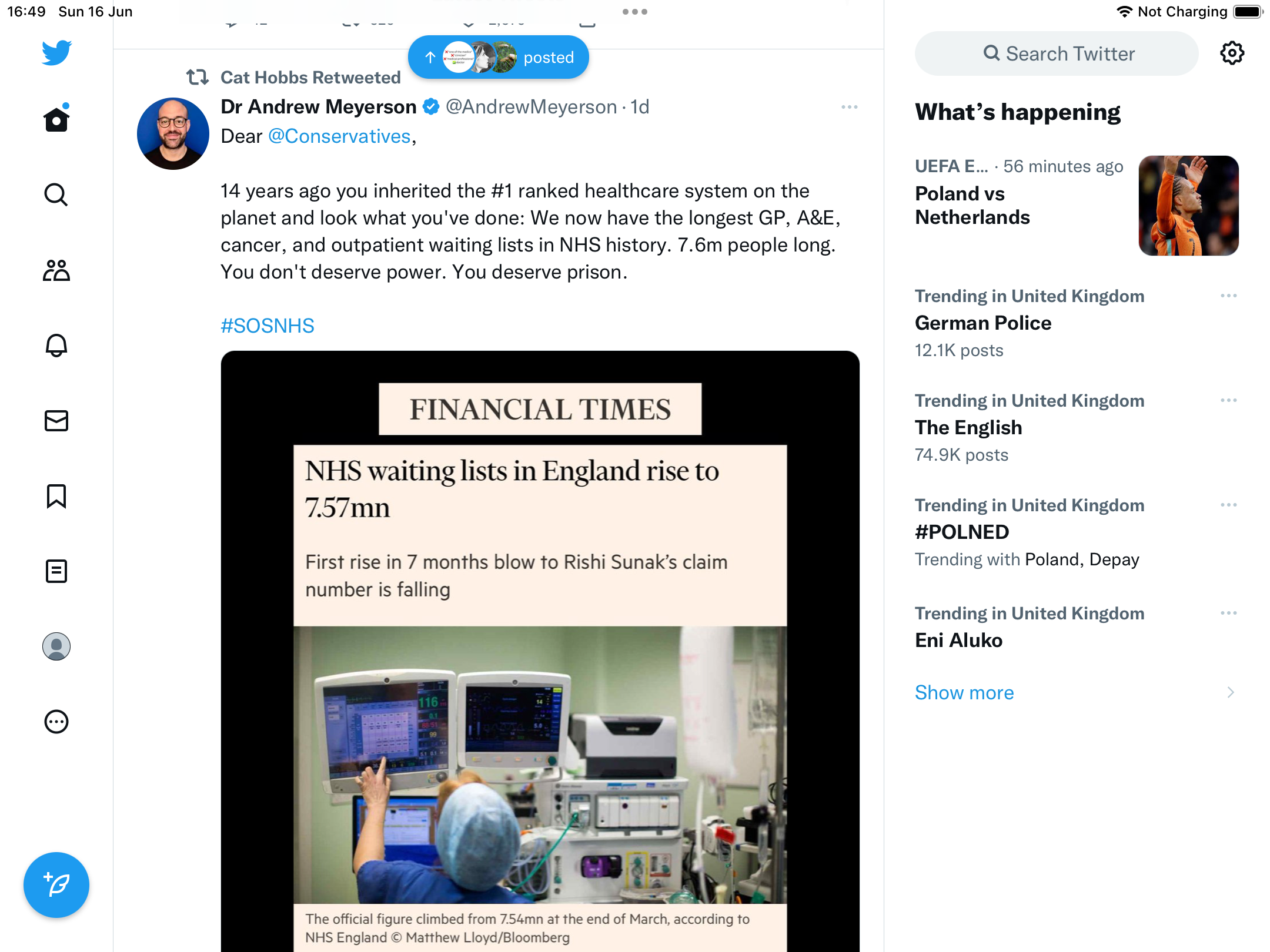Open More options circle icon
1270x952 pixels.
click(56, 721)
